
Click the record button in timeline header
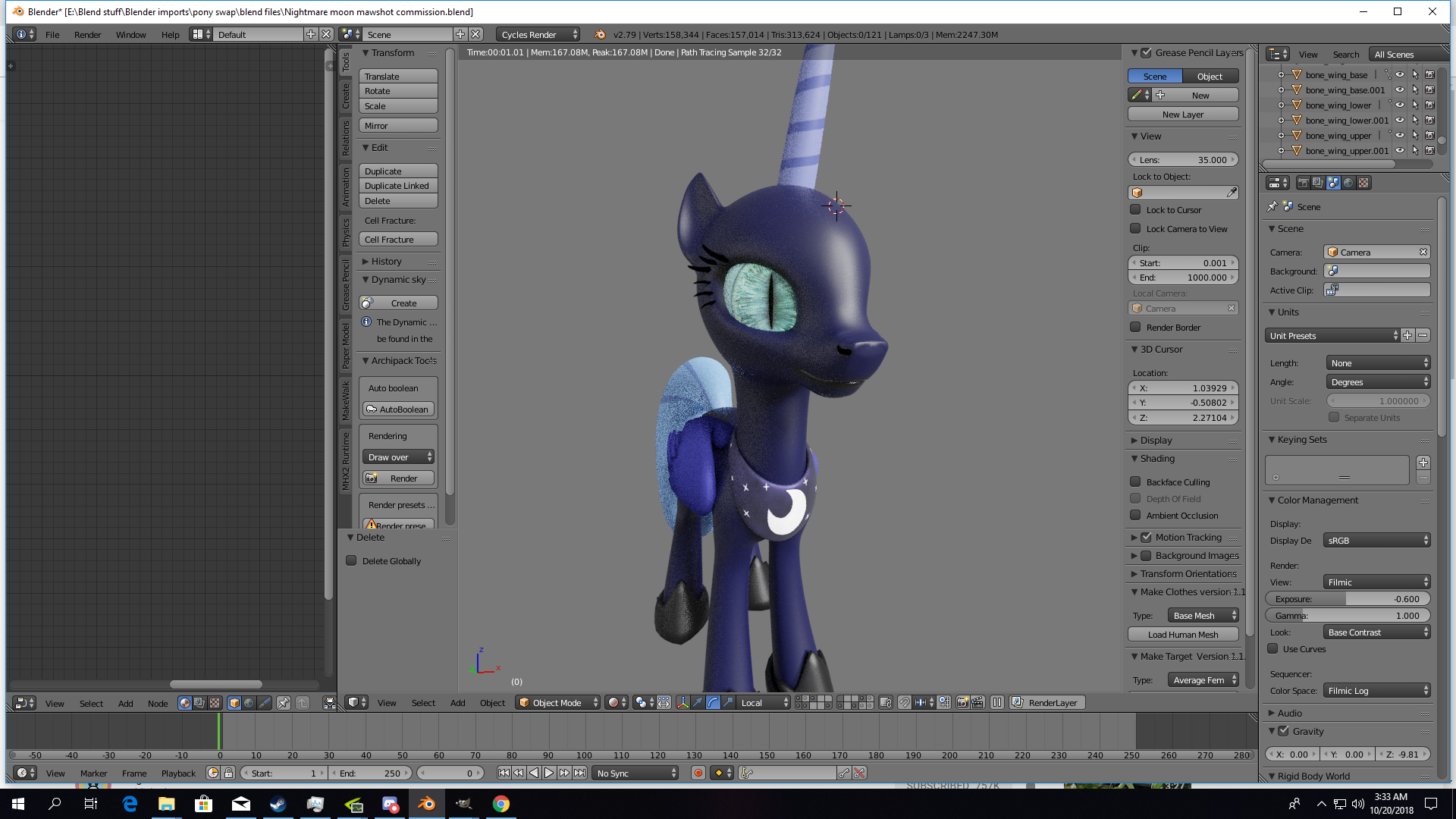[x=698, y=773]
